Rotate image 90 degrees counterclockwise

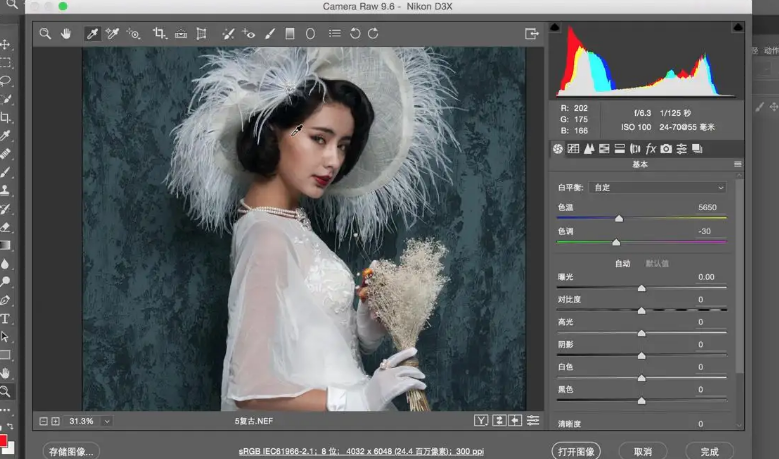(x=355, y=33)
